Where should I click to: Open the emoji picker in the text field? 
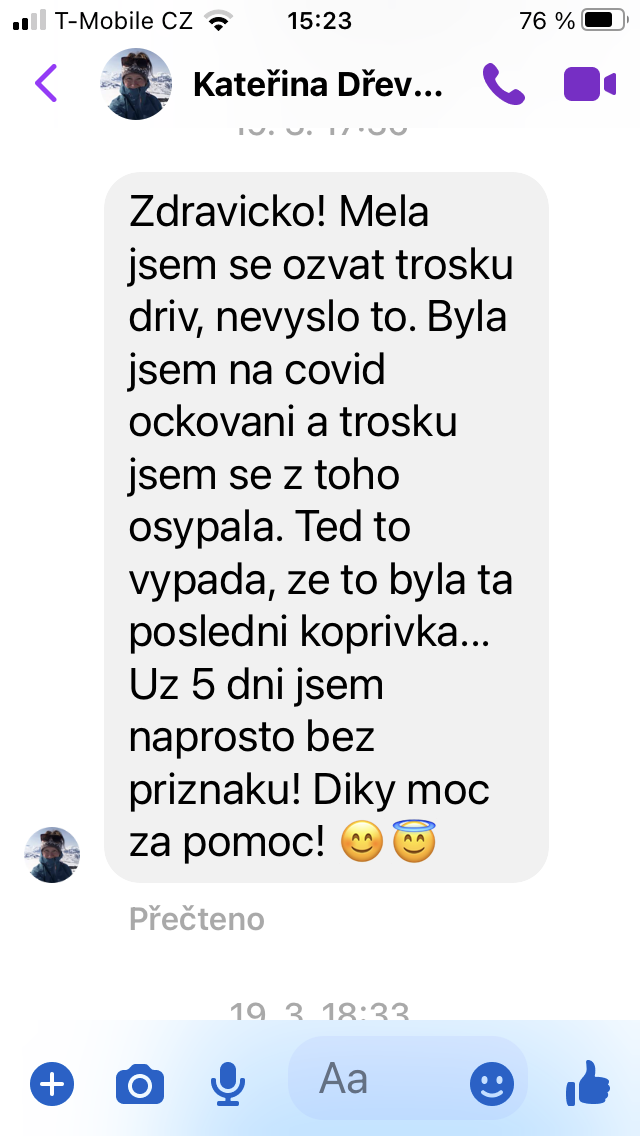click(x=492, y=1085)
